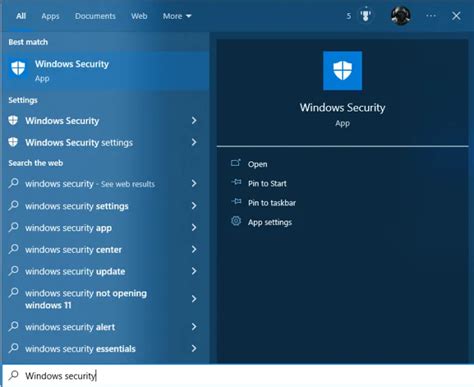The height and width of the screenshot is (387, 474).
Task: Click shield icon beside Windows Security setting
Action: pos(13,120)
